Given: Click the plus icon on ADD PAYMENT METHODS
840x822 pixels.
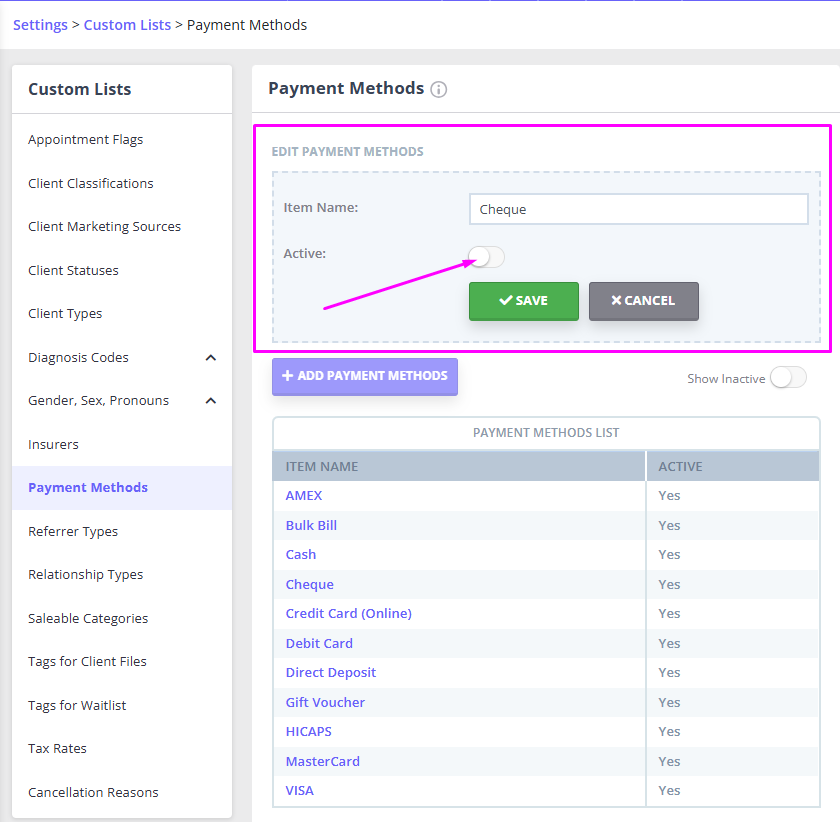Looking at the screenshot, I should click(289, 376).
